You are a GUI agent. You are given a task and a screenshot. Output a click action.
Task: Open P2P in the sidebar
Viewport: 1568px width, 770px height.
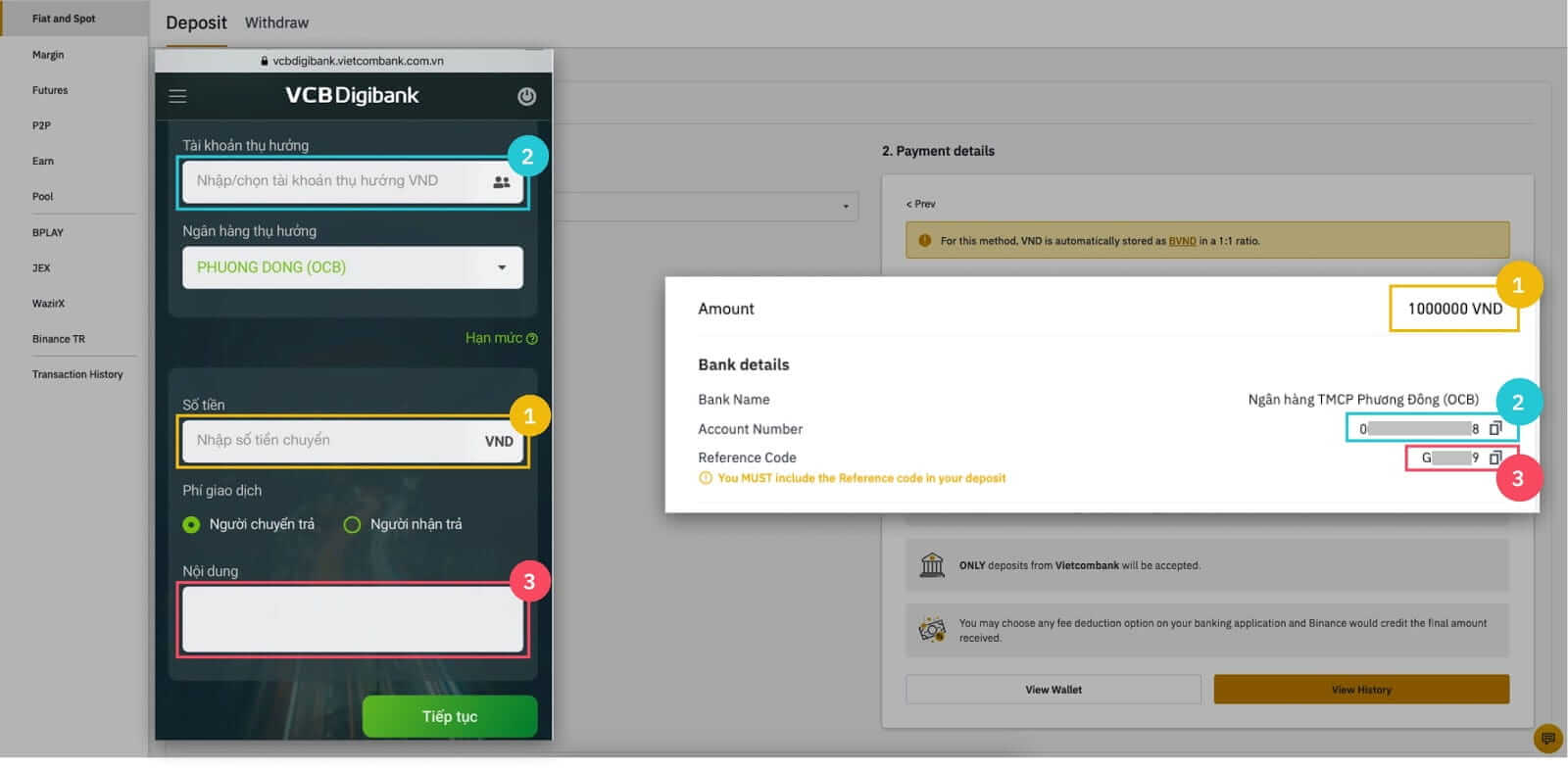[41, 125]
